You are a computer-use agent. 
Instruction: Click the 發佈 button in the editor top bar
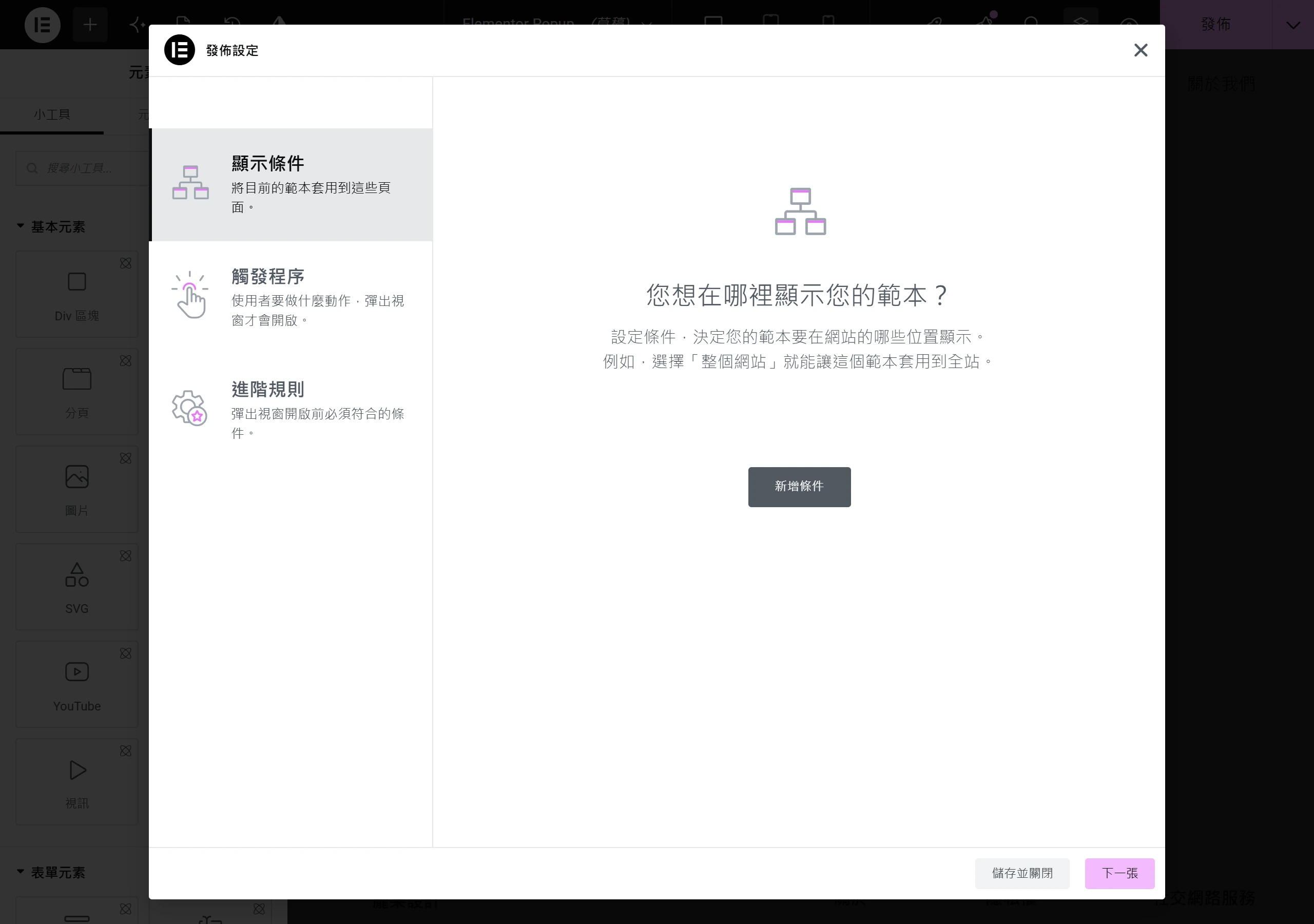pyautogui.click(x=1215, y=25)
